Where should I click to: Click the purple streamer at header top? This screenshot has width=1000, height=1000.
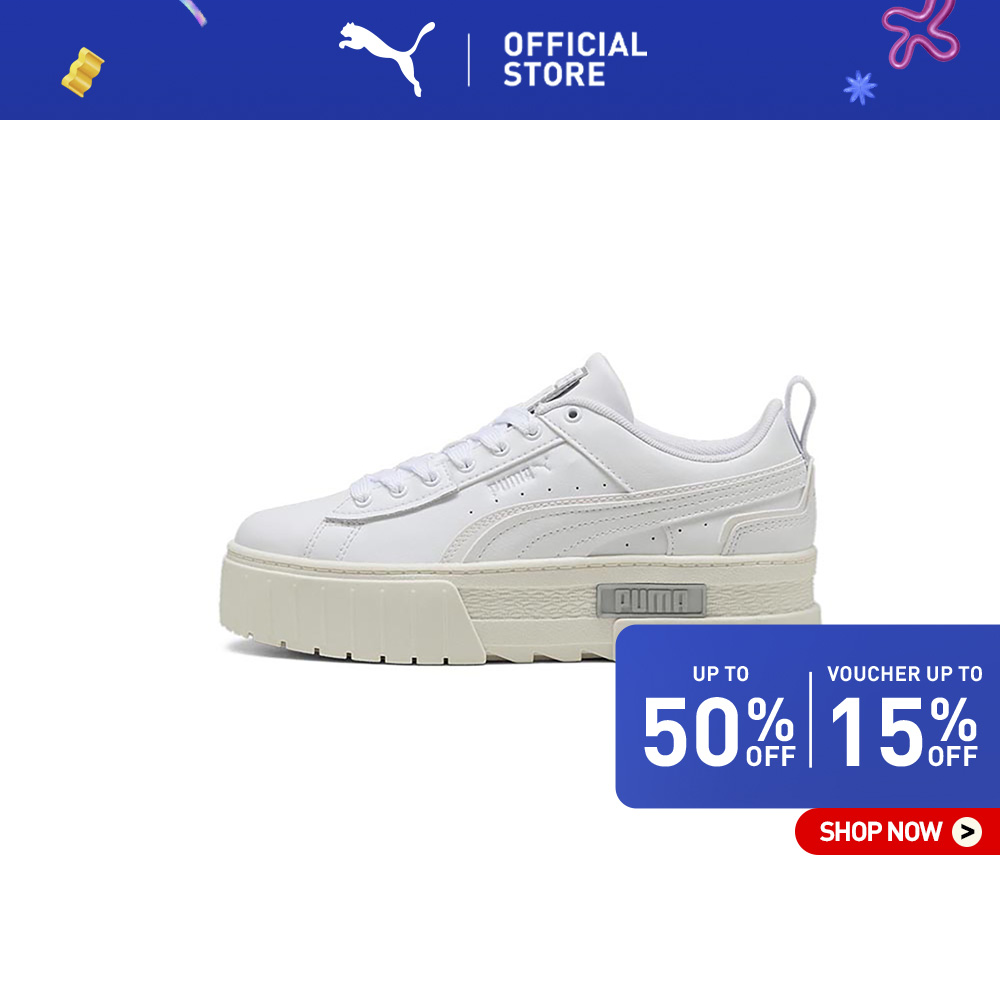193,13
